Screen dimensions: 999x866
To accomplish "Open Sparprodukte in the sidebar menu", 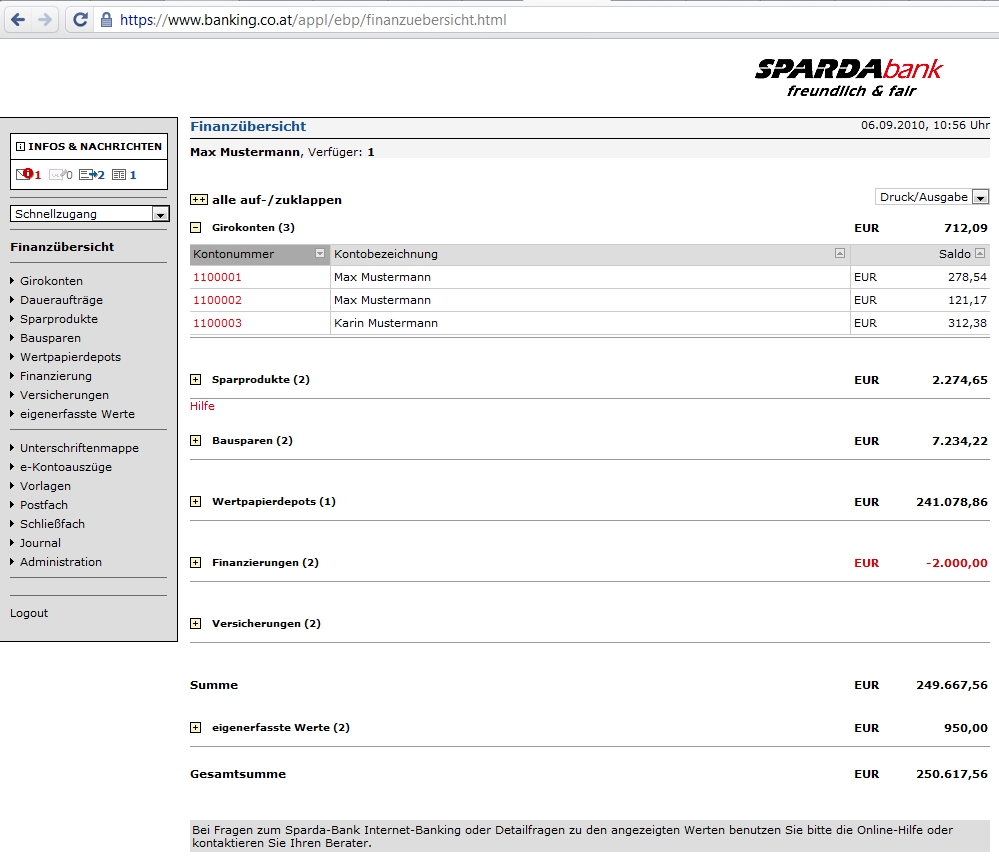I will (x=59, y=319).
